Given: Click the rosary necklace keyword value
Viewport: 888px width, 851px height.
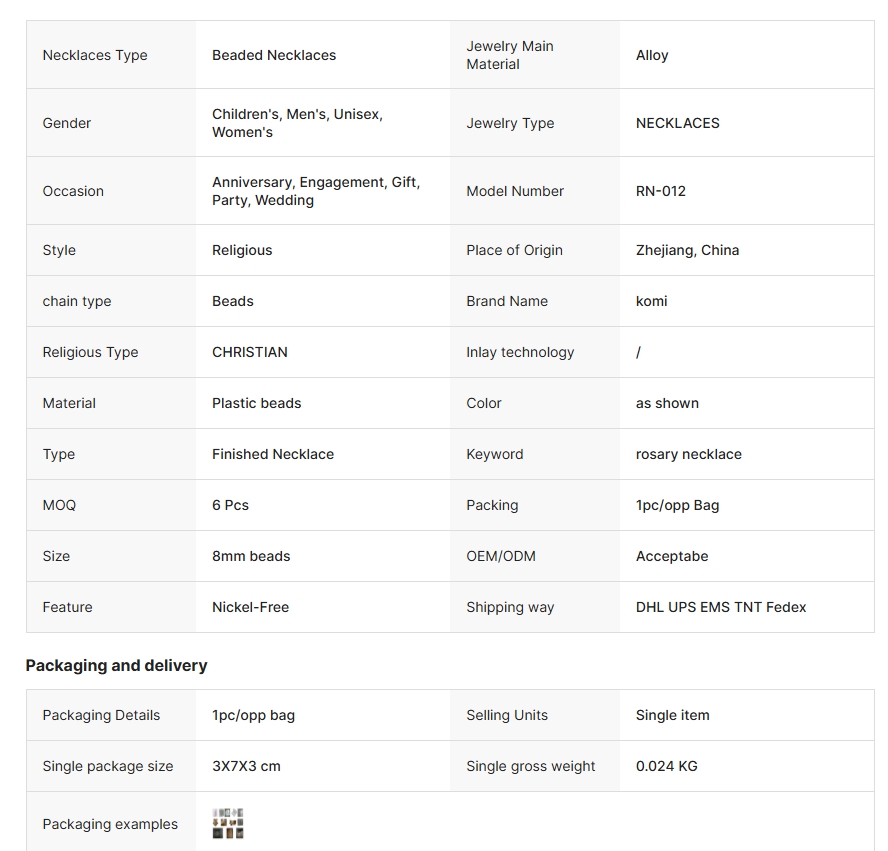Looking at the screenshot, I should (688, 454).
